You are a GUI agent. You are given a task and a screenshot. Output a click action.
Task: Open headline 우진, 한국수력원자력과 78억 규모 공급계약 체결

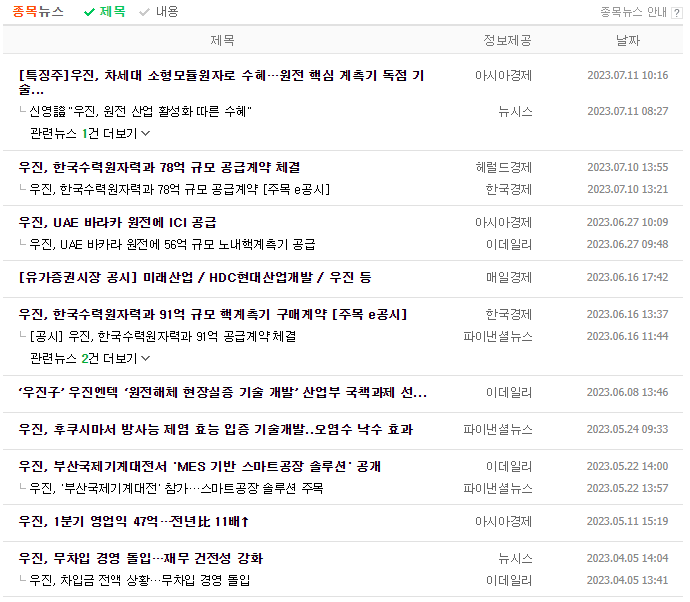click(159, 167)
